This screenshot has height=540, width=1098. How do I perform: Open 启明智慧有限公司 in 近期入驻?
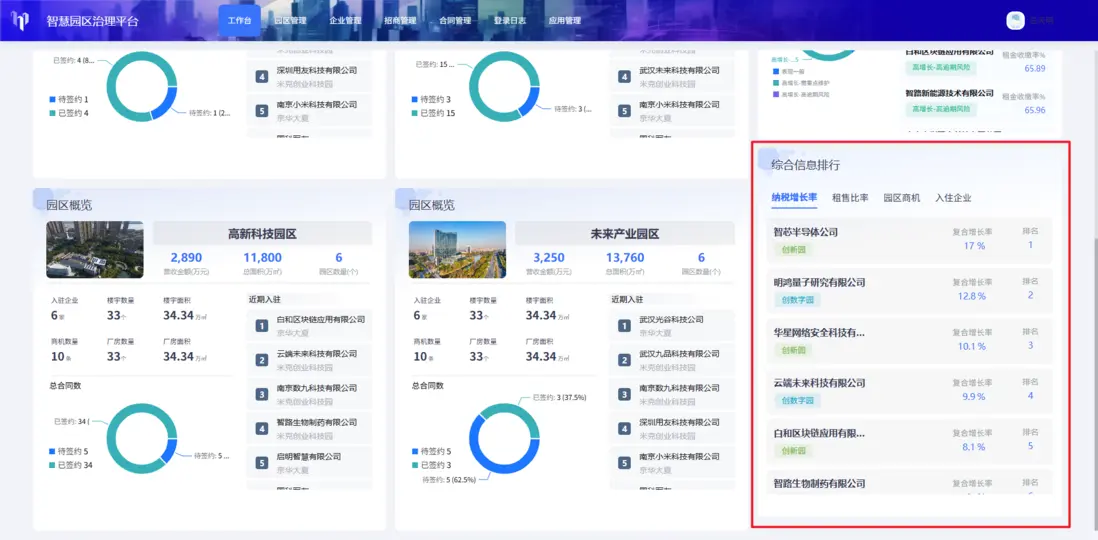point(310,463)
